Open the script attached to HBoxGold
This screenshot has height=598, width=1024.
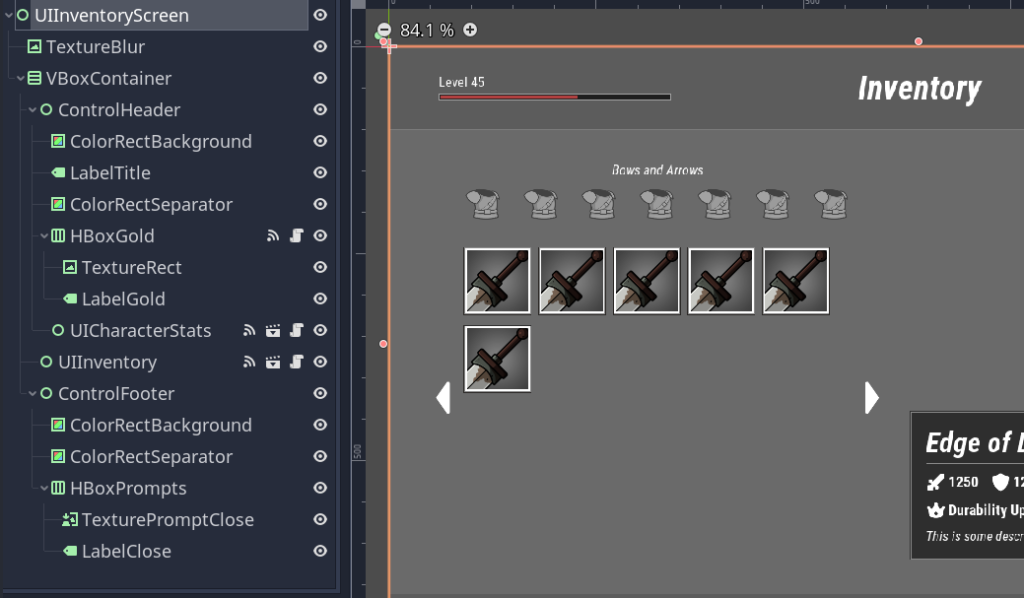(296, 236)
